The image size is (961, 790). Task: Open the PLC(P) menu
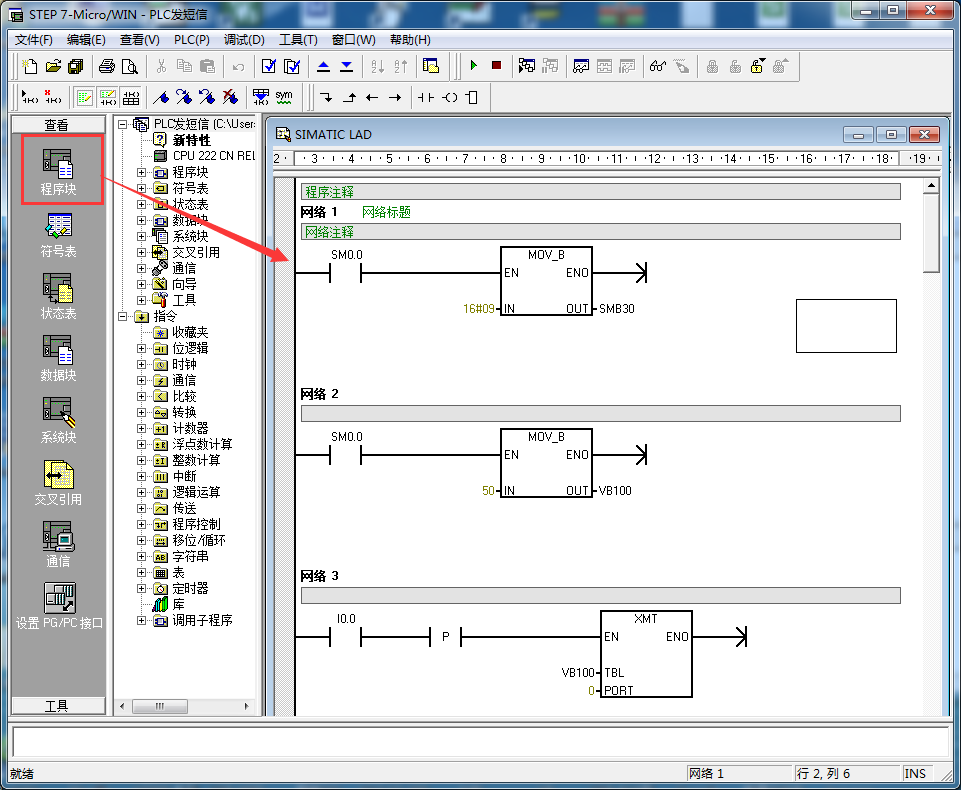click(192, 40)
